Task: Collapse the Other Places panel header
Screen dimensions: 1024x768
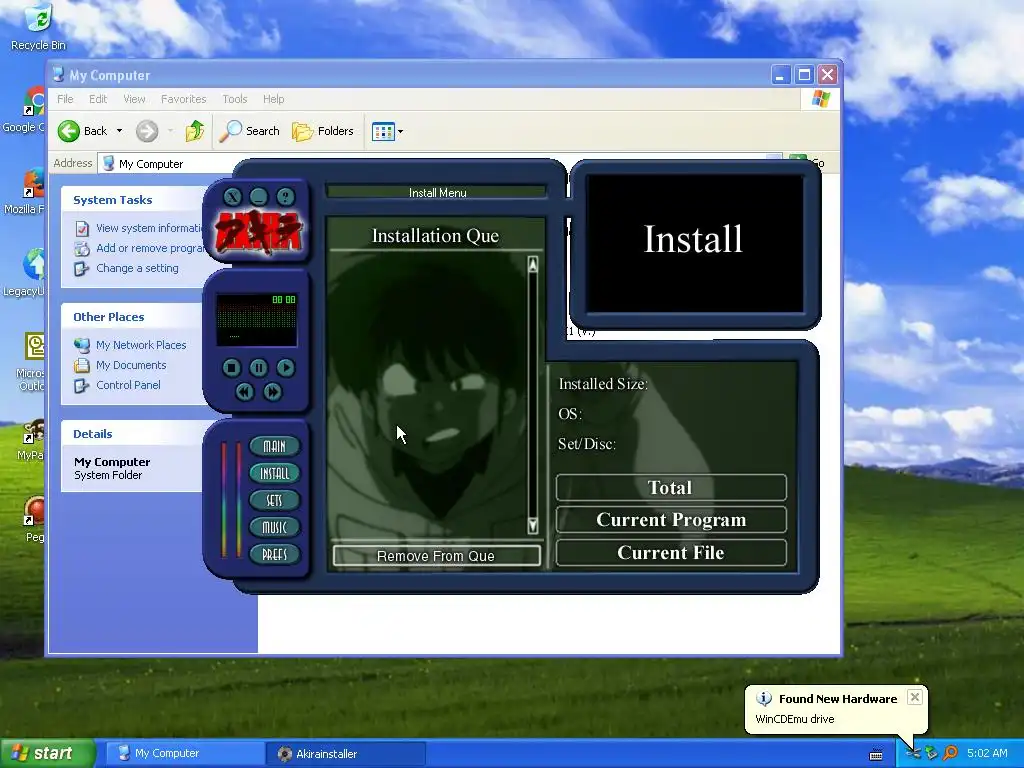Action: tap(133, 317)
